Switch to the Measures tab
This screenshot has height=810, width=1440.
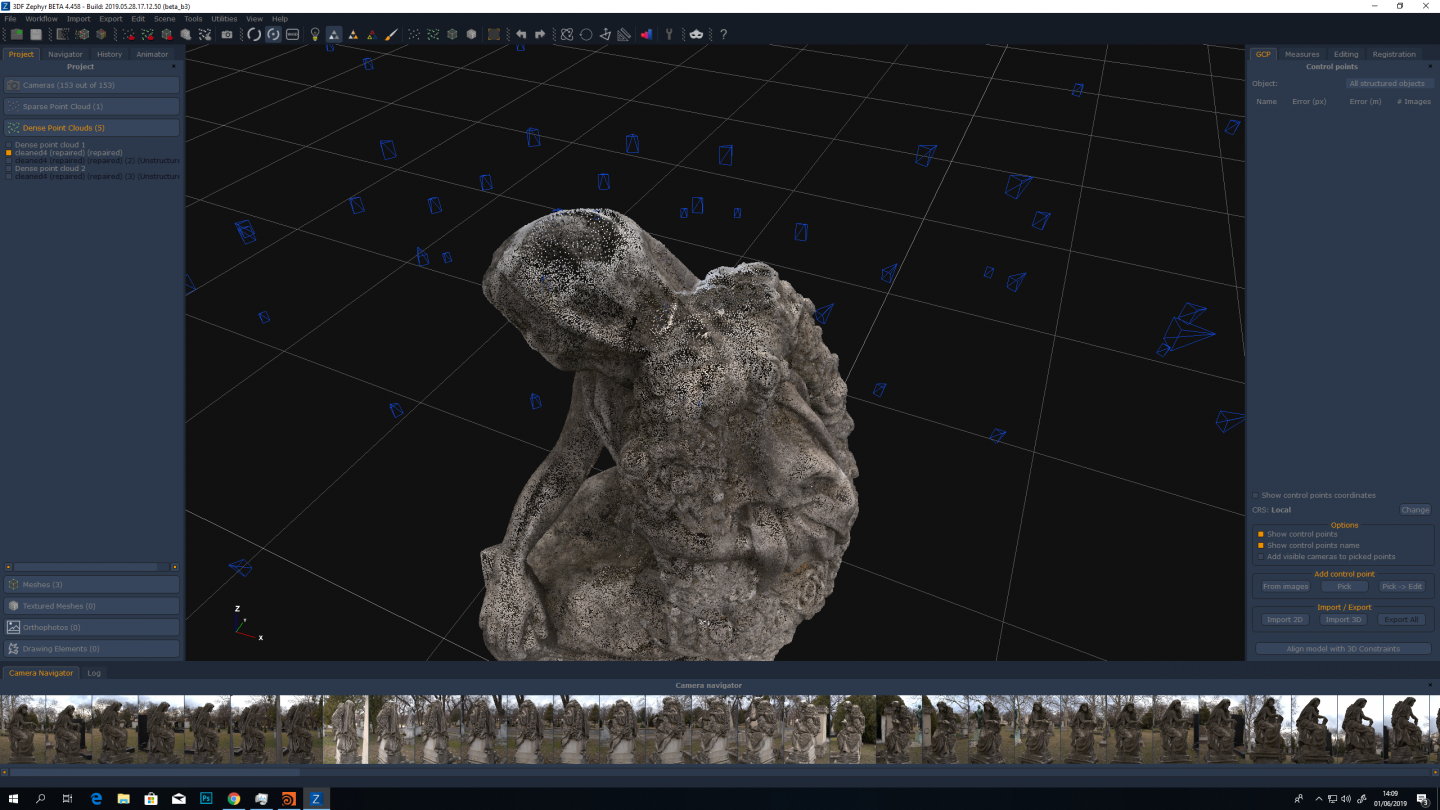(x=1301, y=54)
